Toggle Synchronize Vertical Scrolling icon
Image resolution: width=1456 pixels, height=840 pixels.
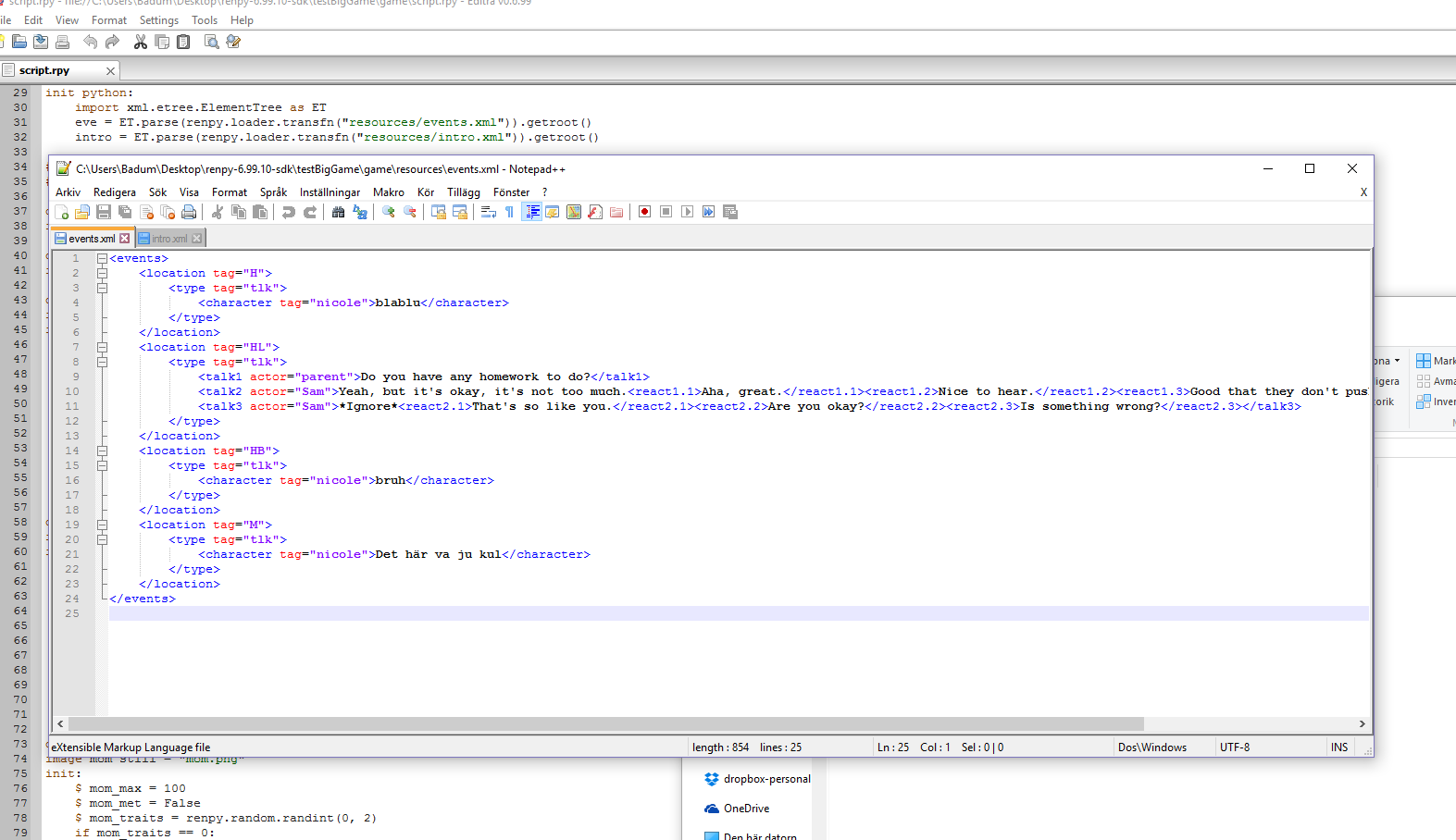coord(439,212)
